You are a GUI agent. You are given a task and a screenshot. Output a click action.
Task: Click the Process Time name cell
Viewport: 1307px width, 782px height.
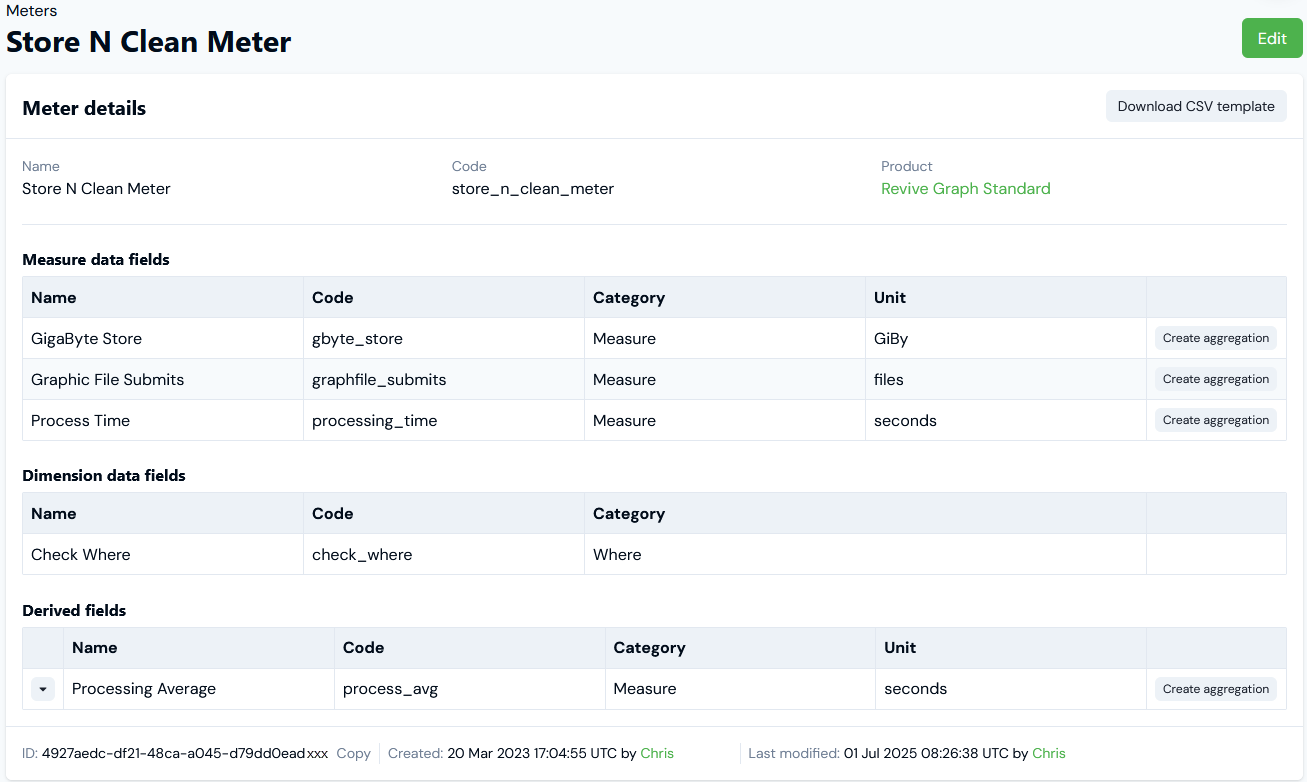163,420
